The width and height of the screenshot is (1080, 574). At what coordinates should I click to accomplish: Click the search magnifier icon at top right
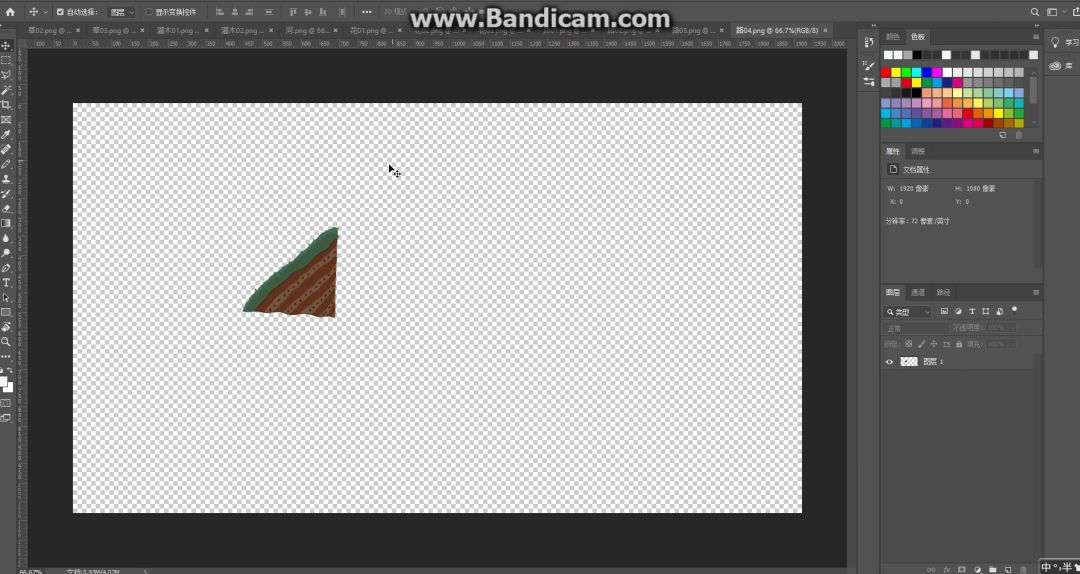click(1034, 12)
